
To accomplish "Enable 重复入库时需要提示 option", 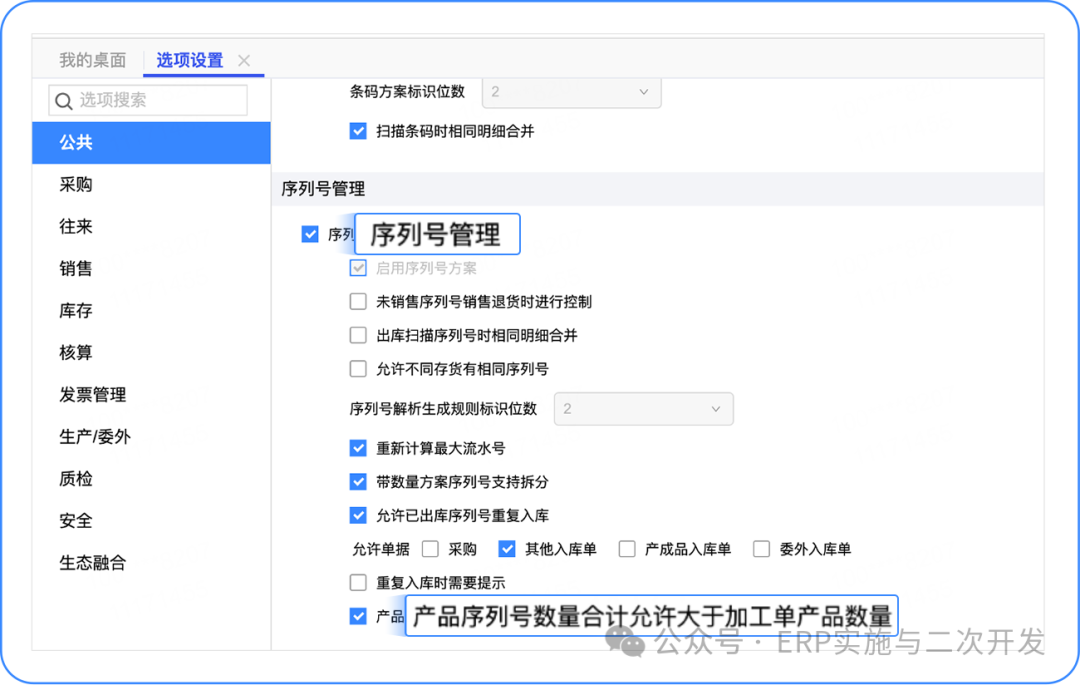I will tap(358, 583).
